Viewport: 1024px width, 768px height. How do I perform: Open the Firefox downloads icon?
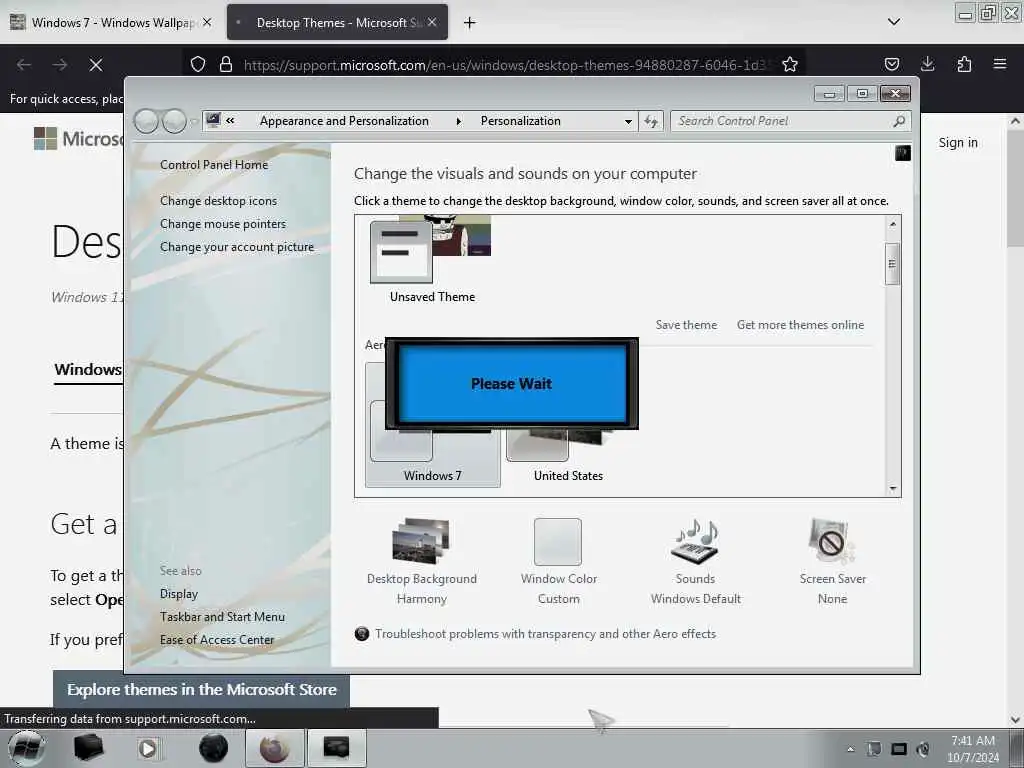click(x=927, y=64)
